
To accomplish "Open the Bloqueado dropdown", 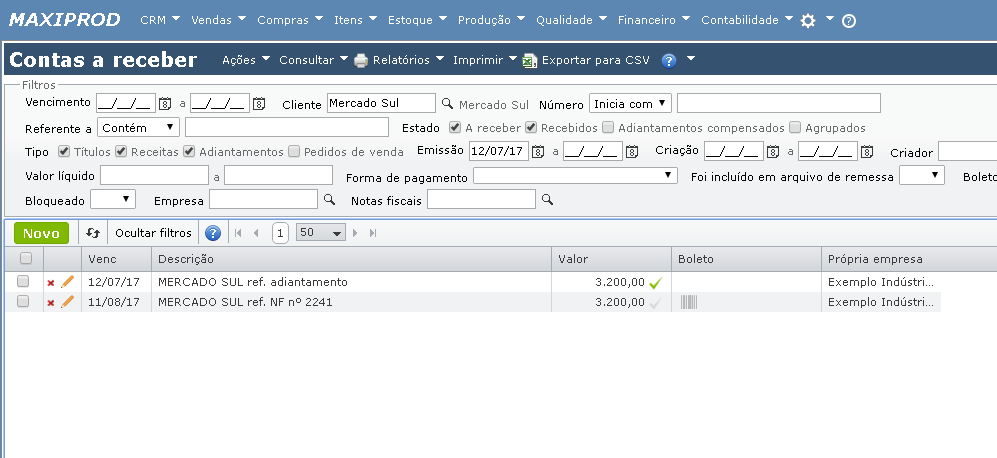I will (x=113, y=200).
